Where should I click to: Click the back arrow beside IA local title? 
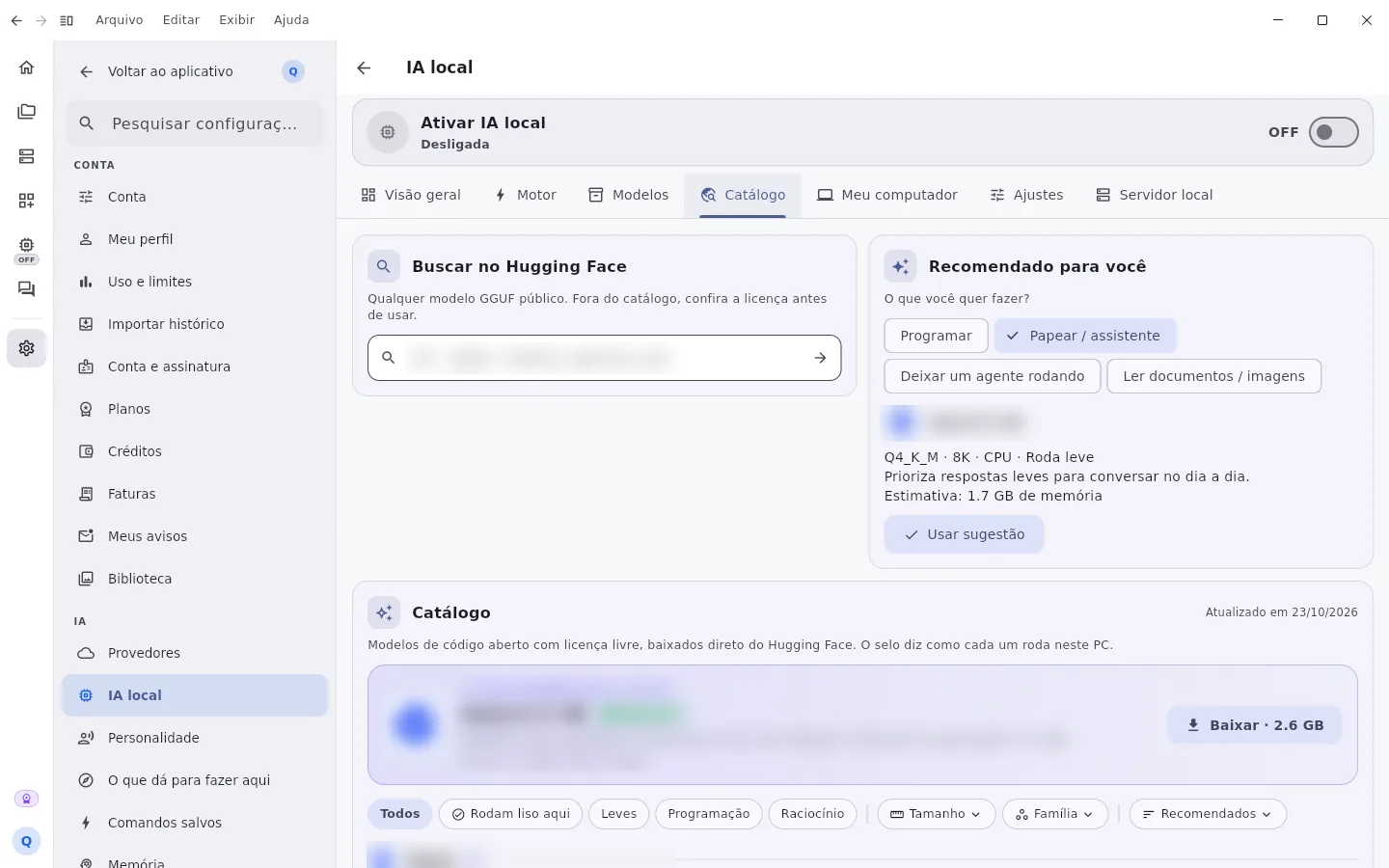(x=364, y=68)
